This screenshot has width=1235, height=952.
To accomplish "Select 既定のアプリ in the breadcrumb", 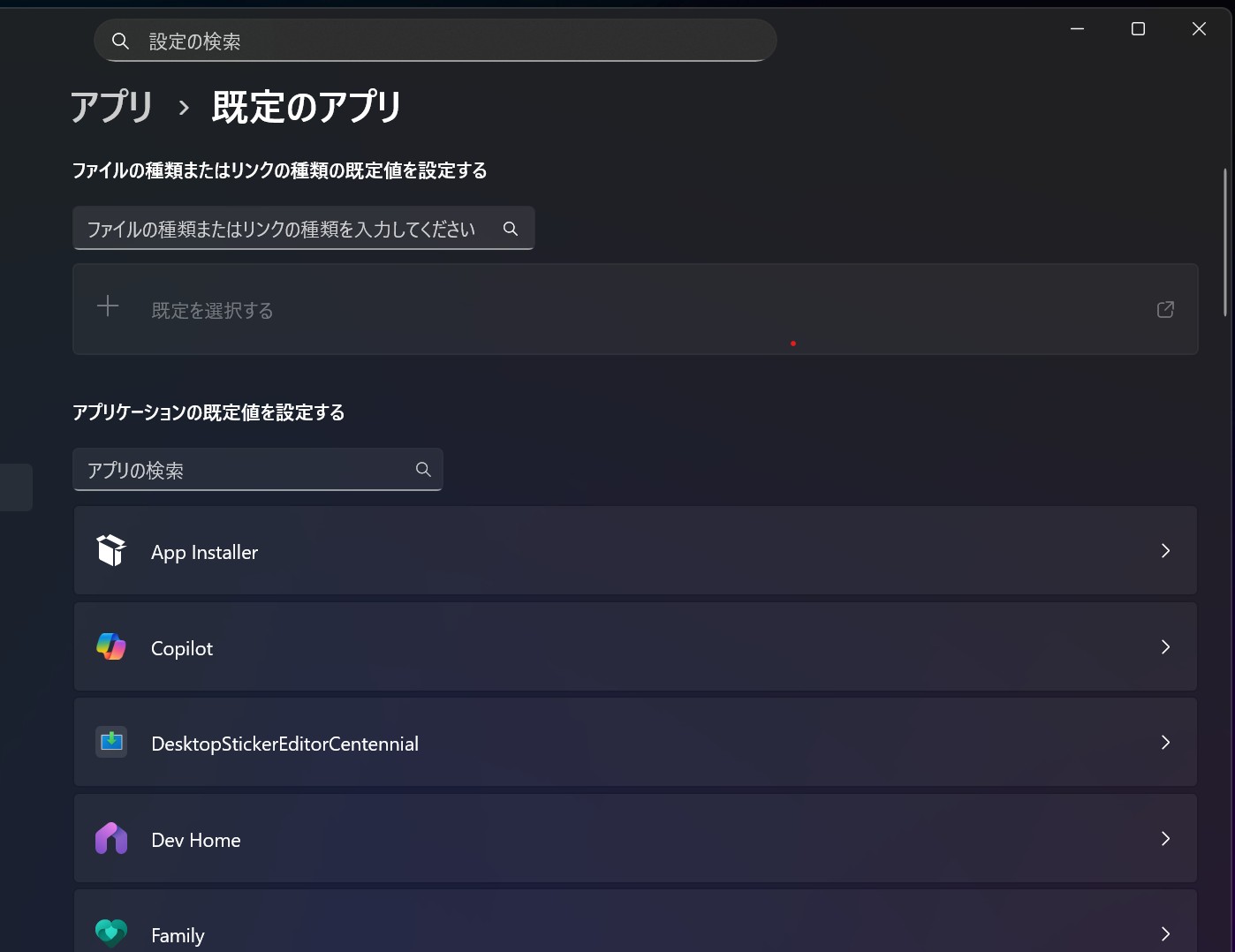I will click(305, 106).
